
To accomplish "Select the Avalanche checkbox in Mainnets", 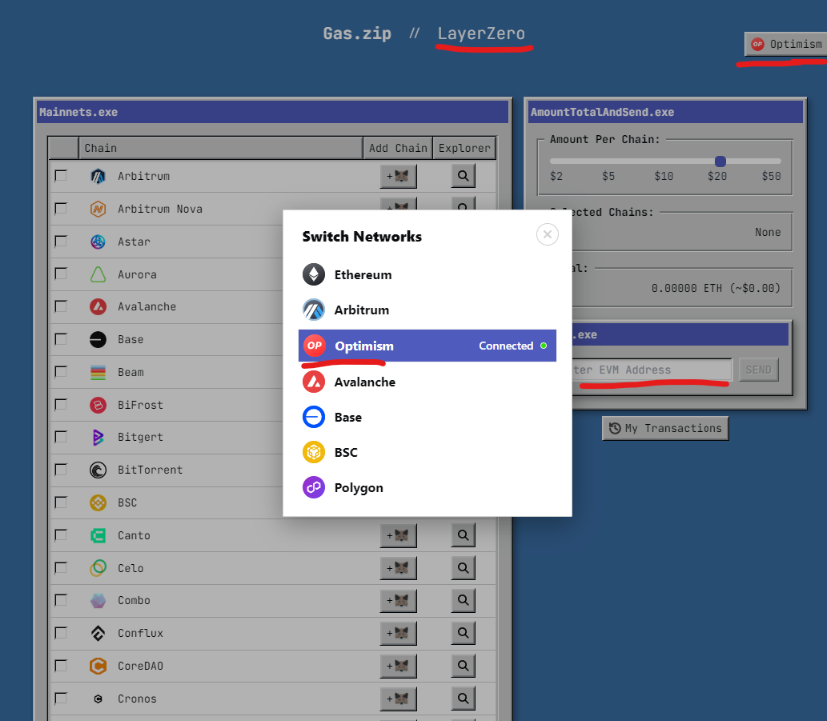I will (61, 306).
